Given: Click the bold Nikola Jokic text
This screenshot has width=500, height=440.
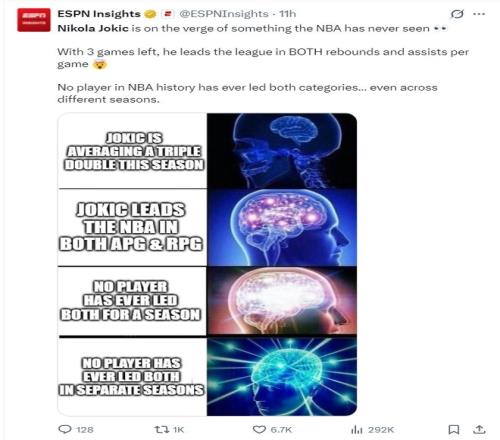Looking at the screenshot, I should point(93,28).
